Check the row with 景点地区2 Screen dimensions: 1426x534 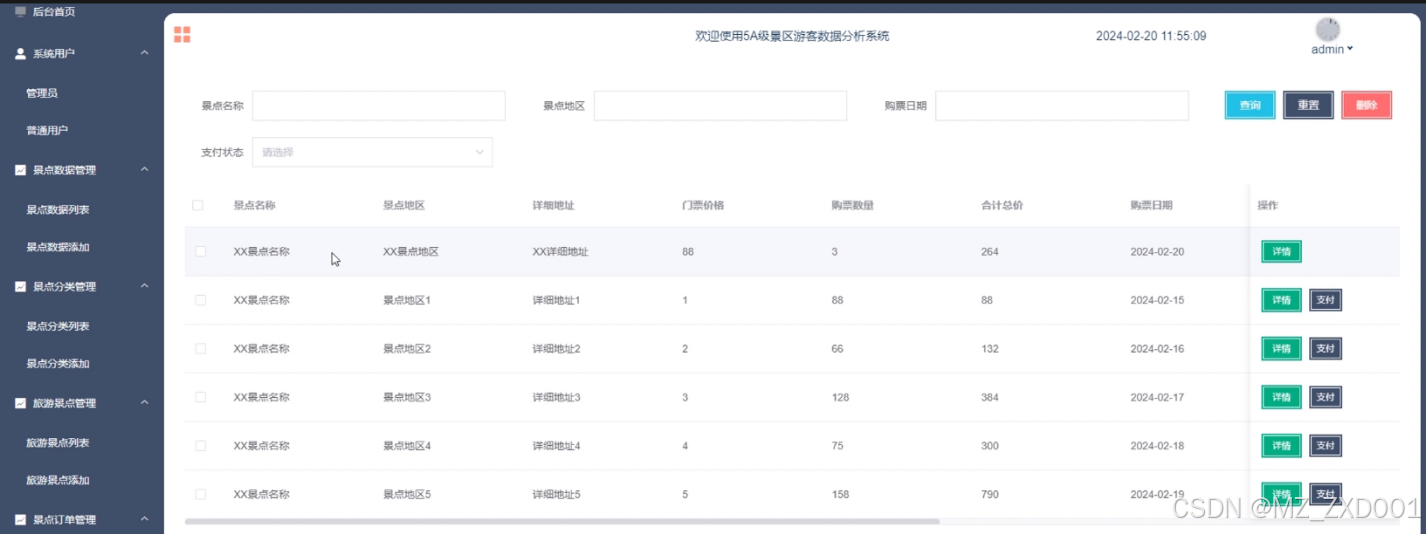201,348
